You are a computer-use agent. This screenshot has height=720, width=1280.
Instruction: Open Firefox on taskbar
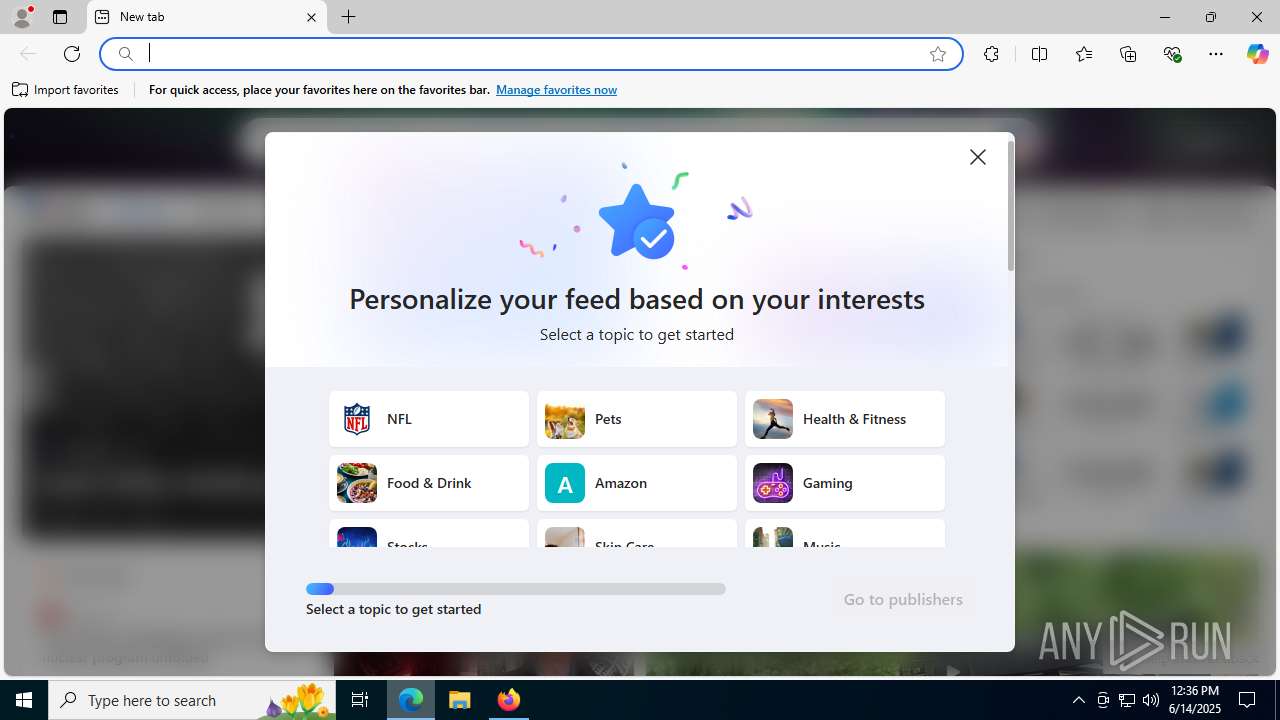(x=509, y=700)
